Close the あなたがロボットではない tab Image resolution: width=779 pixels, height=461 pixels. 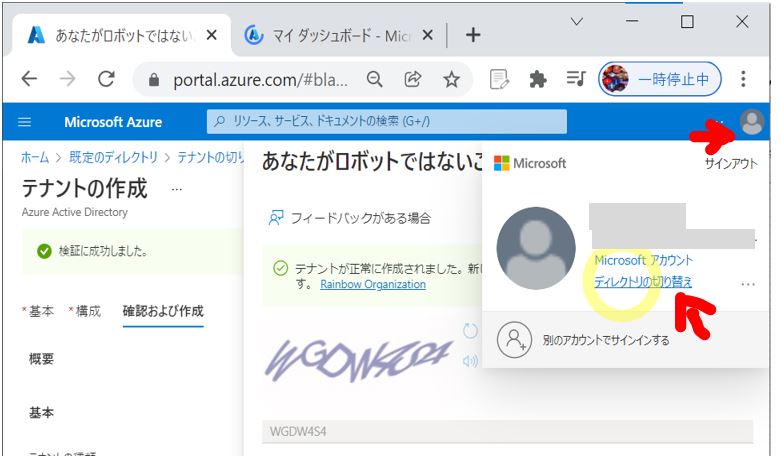point(211,35)
